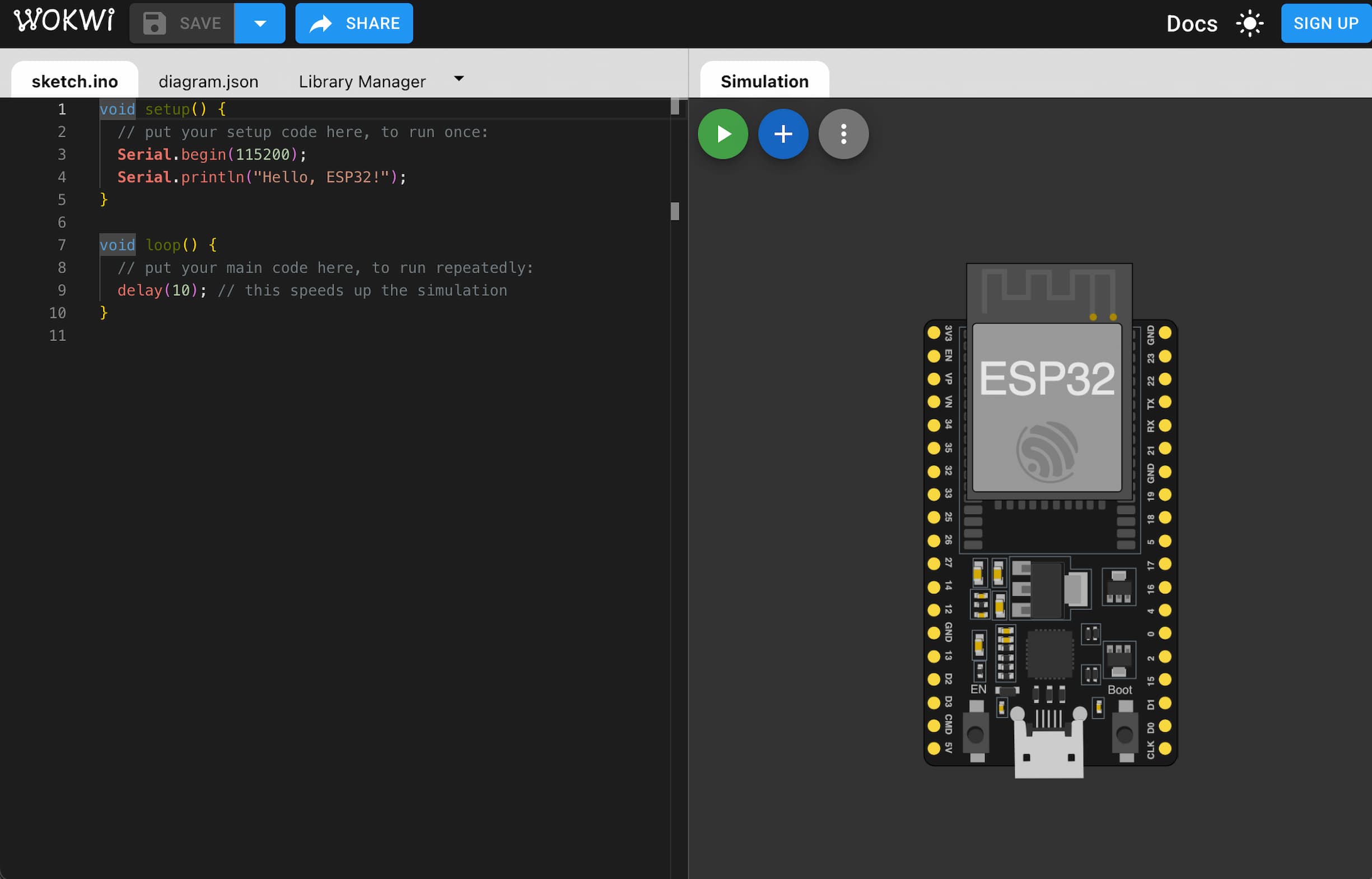Click the editor vertical scrollbar thumb
Image resolution: width=1372 pixels, height=879 pixels.
(x=674, y=211)
